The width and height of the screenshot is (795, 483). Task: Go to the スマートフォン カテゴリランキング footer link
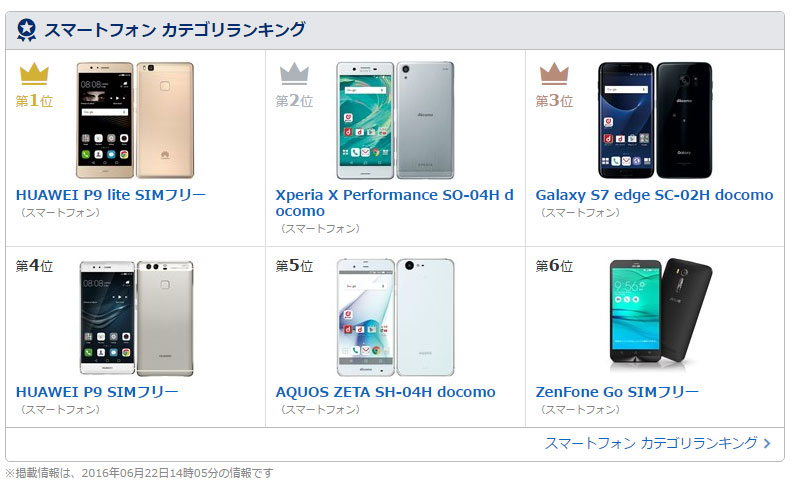click(651, 443)
